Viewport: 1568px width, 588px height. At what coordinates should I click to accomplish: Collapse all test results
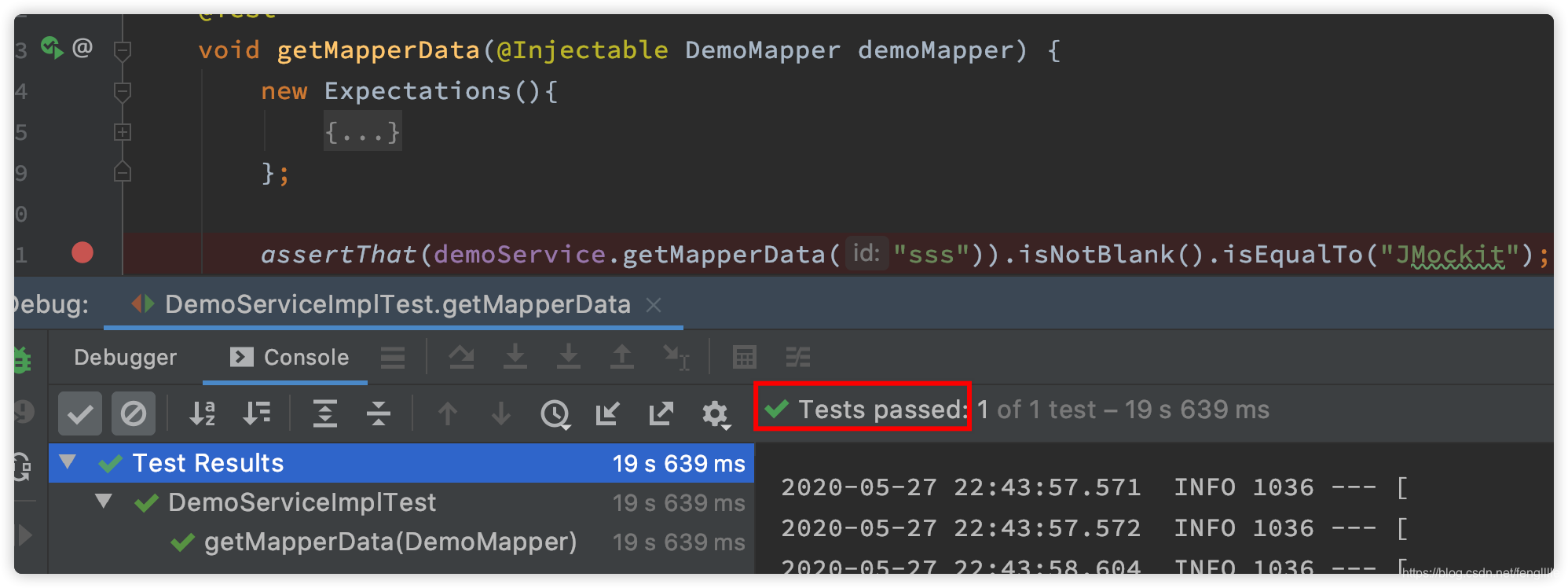point(379,413)
